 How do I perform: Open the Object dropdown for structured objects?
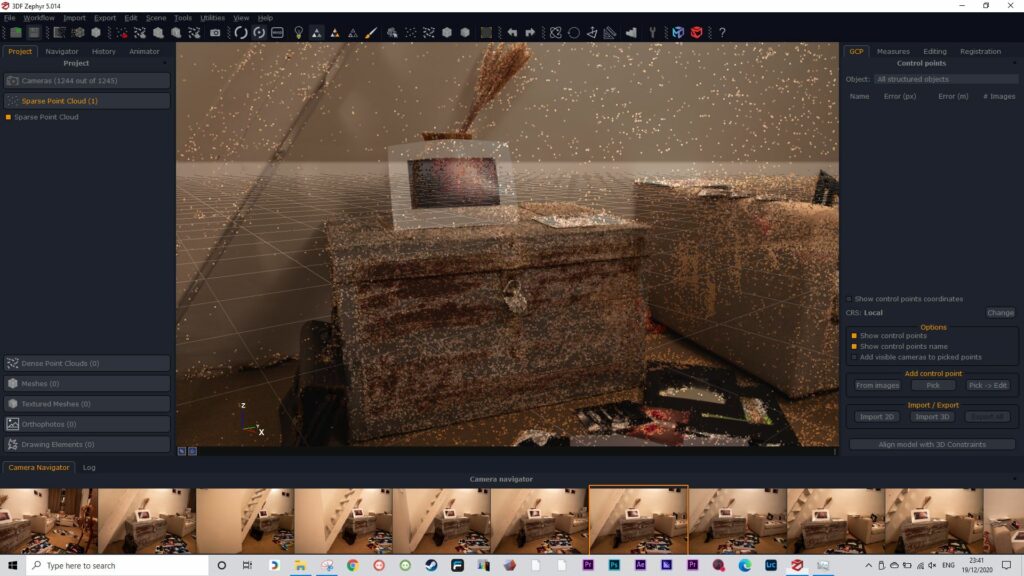944,79
